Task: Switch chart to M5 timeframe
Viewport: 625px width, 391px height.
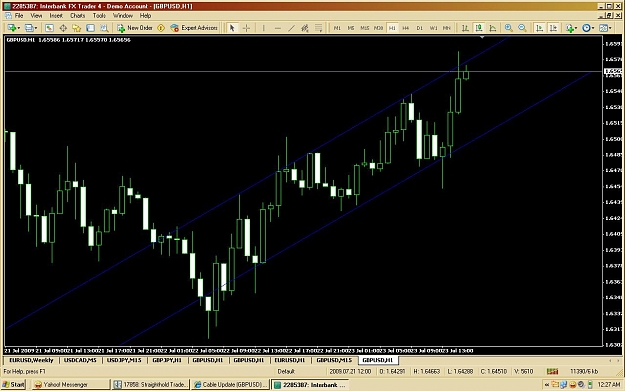Action: click(351, 28)
